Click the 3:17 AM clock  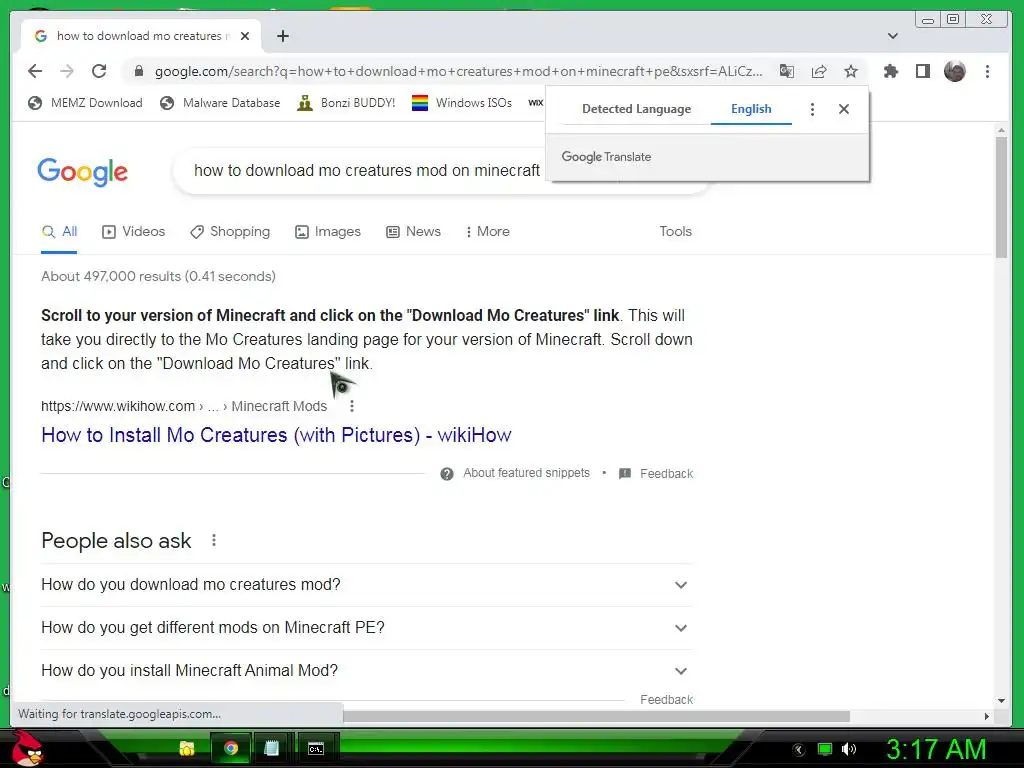(x=935, y=750)
